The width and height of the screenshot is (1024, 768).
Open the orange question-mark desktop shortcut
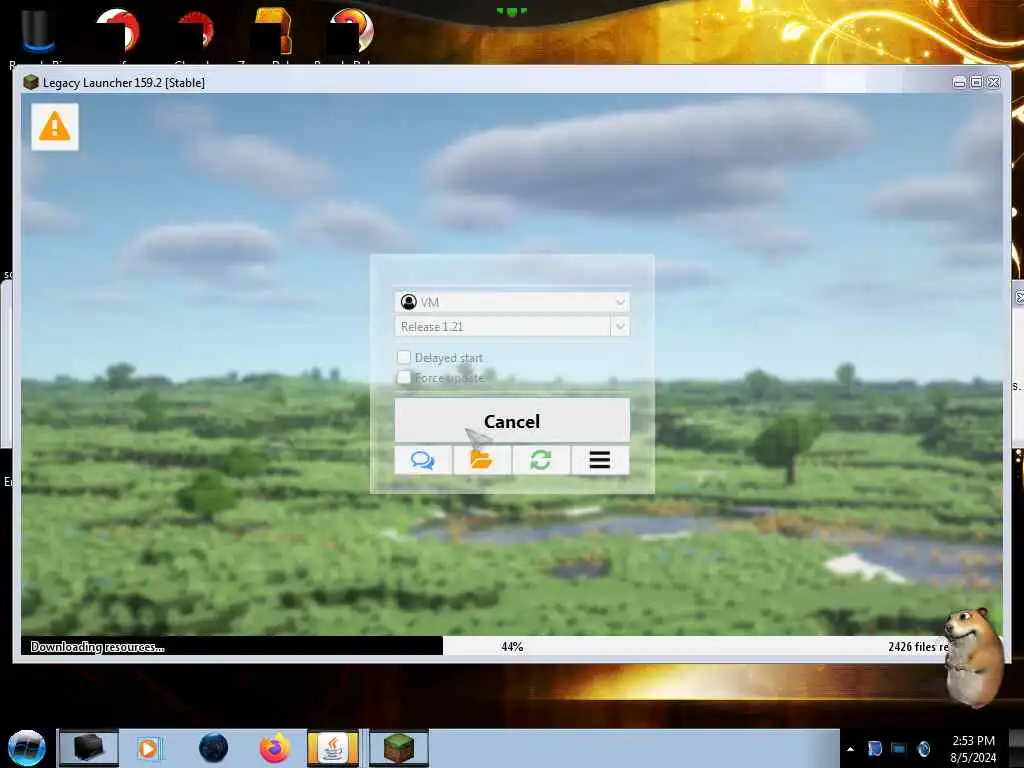pos(273,33)
